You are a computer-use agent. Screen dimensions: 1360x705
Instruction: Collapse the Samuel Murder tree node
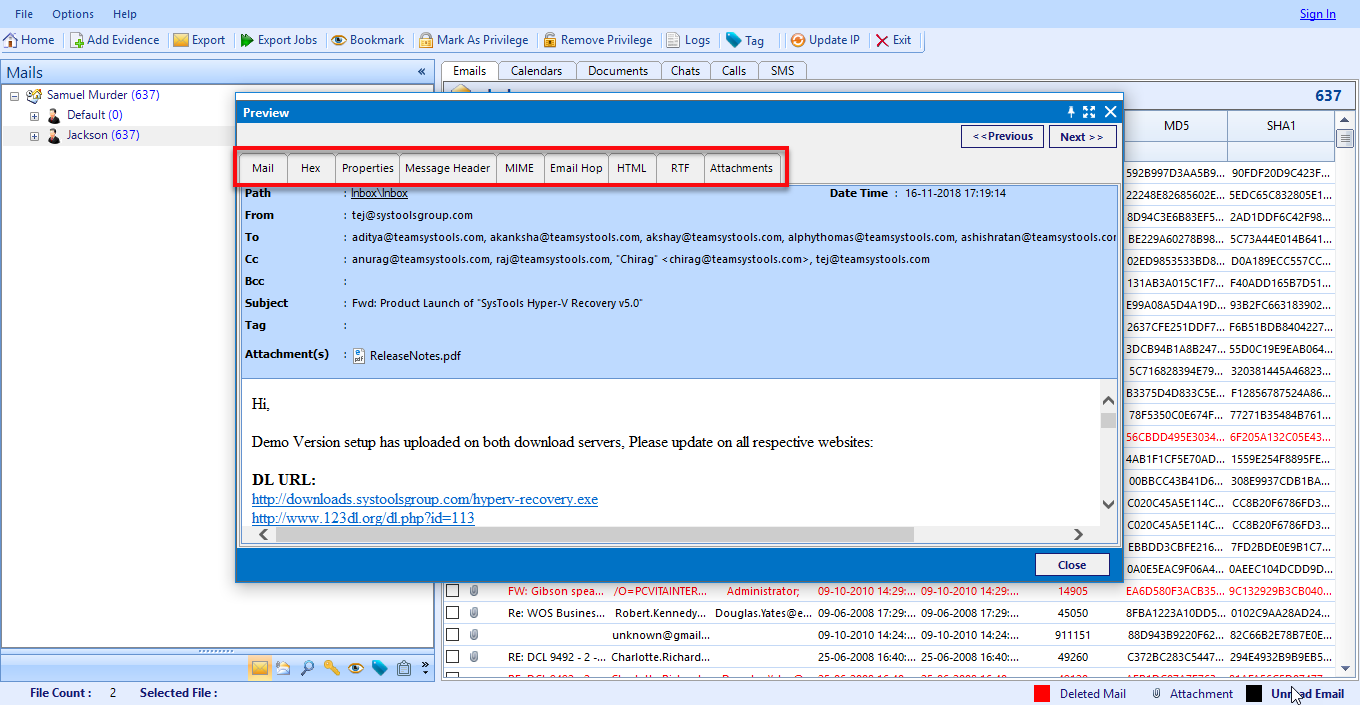[x=14, y=96]
